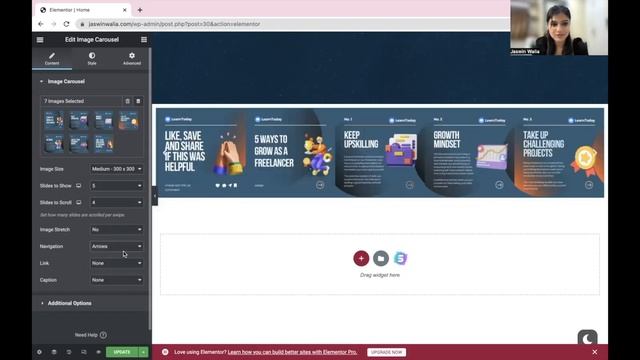Open Elementor page settings gear in footer
Screen dimensions: 640x360
[x=39, y=352]
